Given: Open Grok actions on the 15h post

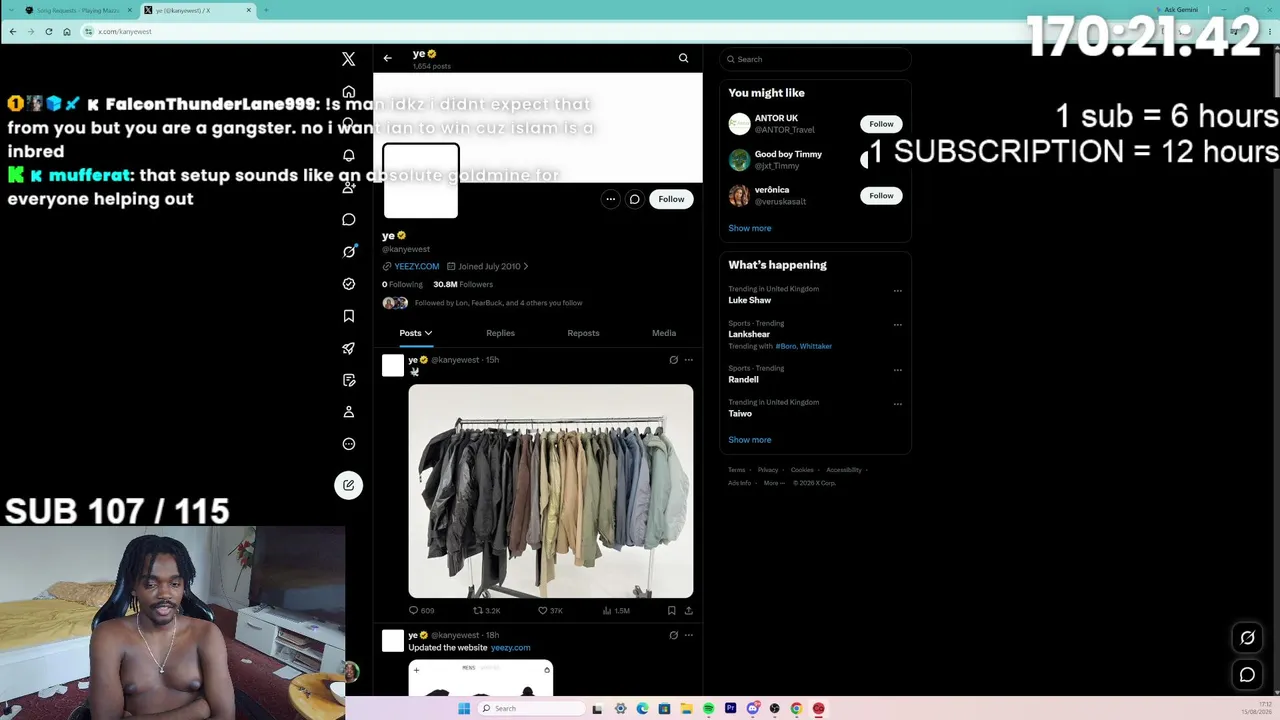Looking at the screenshot, I should (673, 360).
